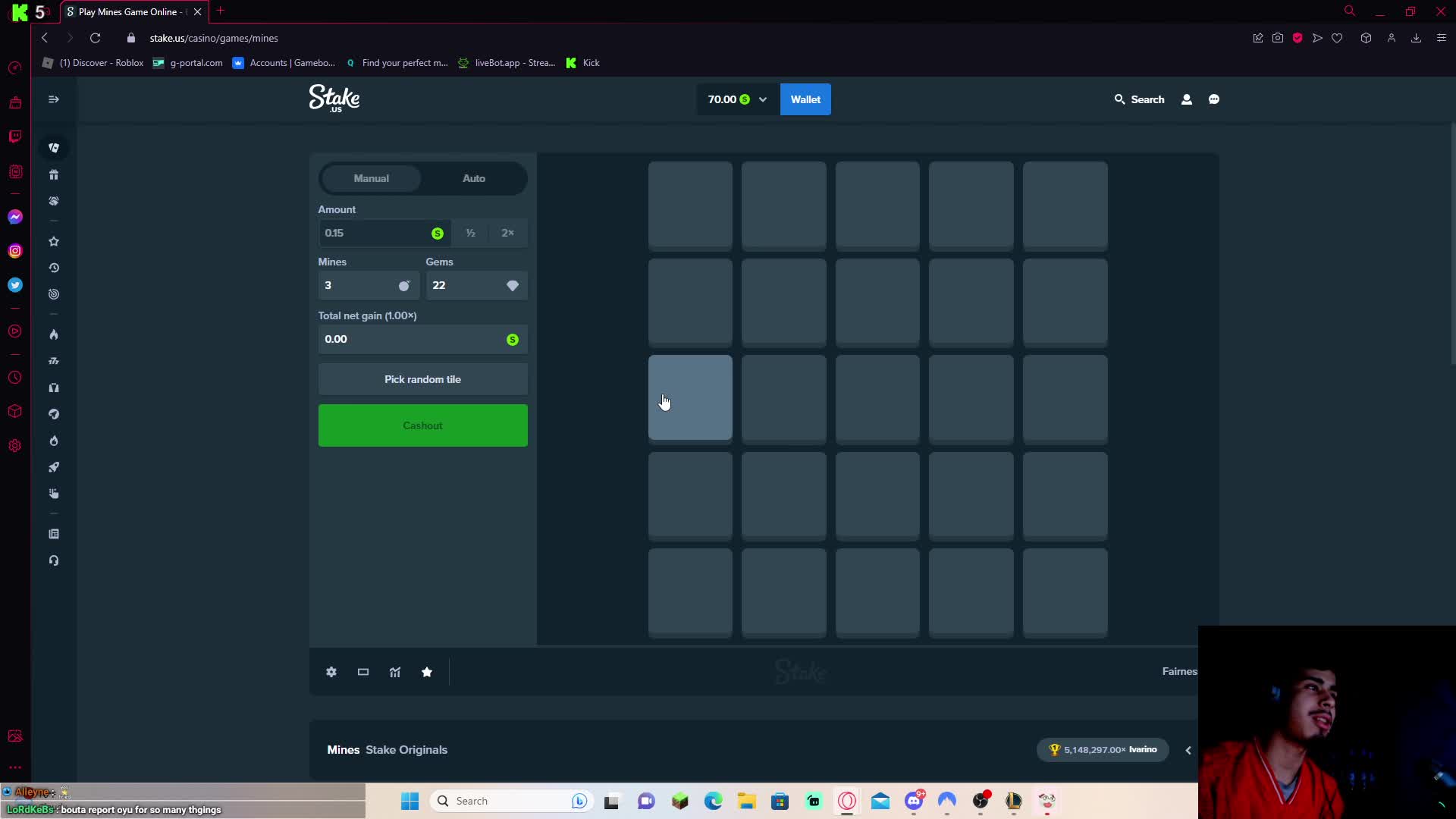Favorite the Mines game star icon
Viewport: 1456px width, 819px height.
click(427, 672)
